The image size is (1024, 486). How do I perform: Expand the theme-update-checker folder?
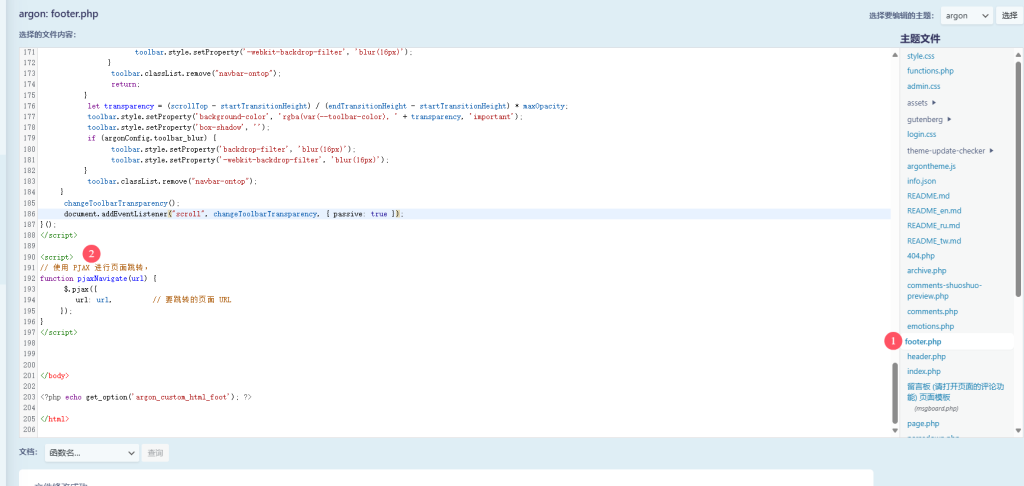tap(950, 150)
